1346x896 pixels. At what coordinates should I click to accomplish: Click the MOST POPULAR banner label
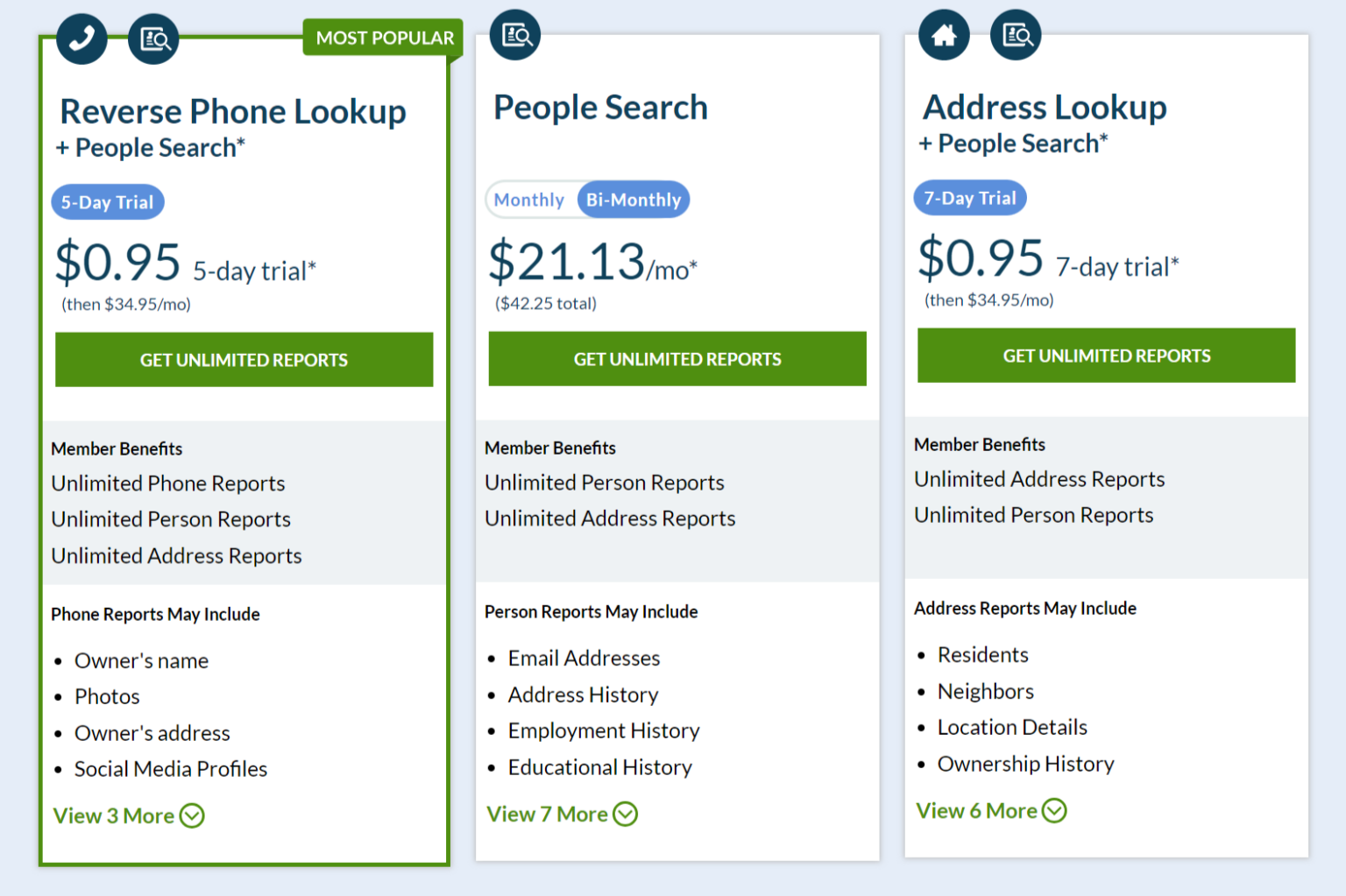tap(382, 38)
